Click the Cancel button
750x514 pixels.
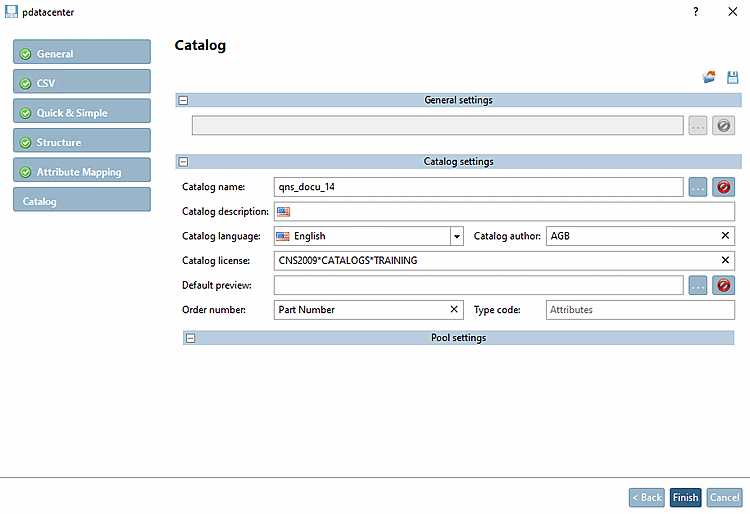pyautogui.click(x=724, y=497)
